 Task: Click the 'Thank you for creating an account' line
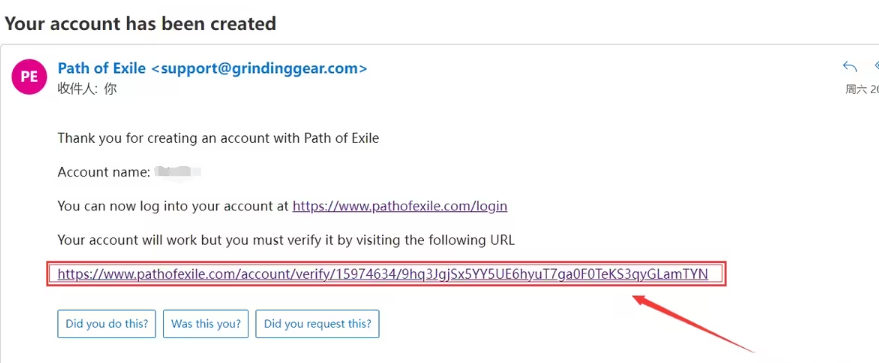[219, 138]
